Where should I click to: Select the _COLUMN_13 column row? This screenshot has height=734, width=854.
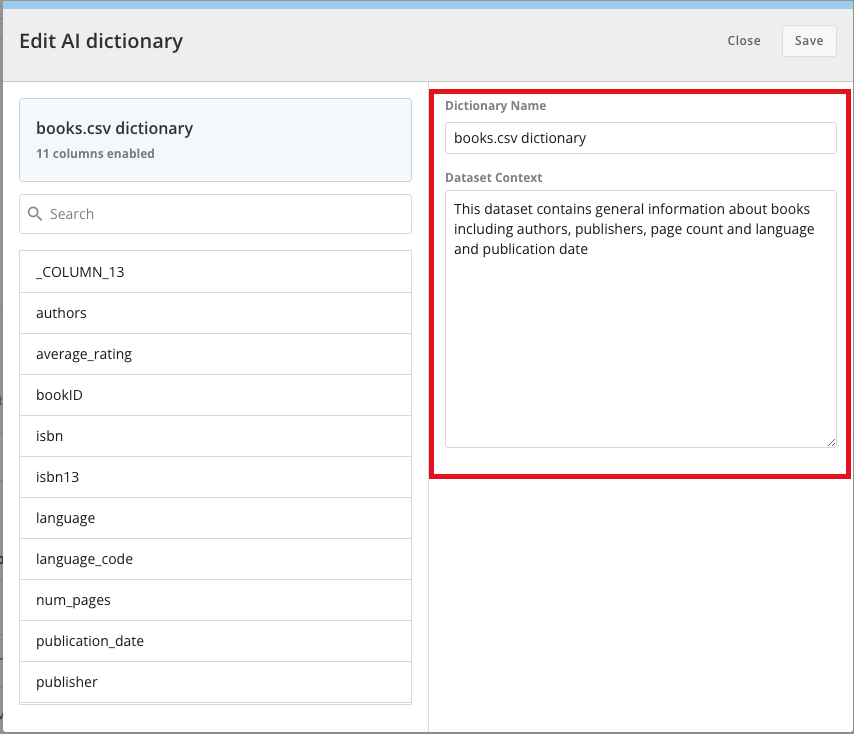[x=215, y=272]
